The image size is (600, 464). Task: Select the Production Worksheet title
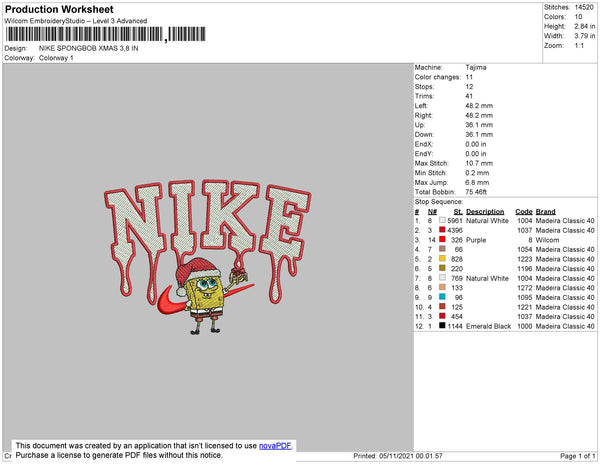pyautogui.click(x=59, y=9)
